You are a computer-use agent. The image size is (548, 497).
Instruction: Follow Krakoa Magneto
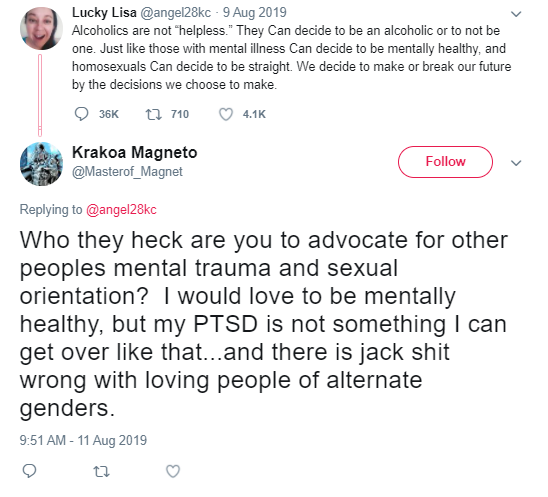pyautogui.click(x=445, y=162)
